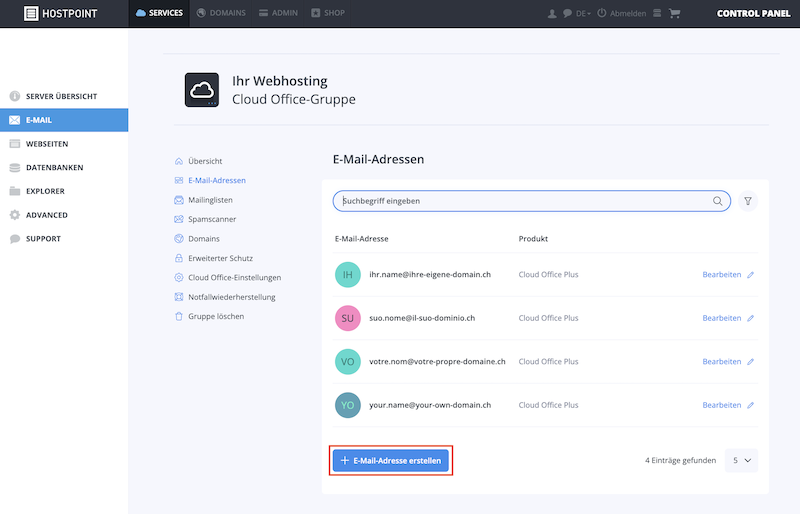Select E-Mail in left sidebar
The width and height of the screenshot is (800, 514).
point(64,120)
